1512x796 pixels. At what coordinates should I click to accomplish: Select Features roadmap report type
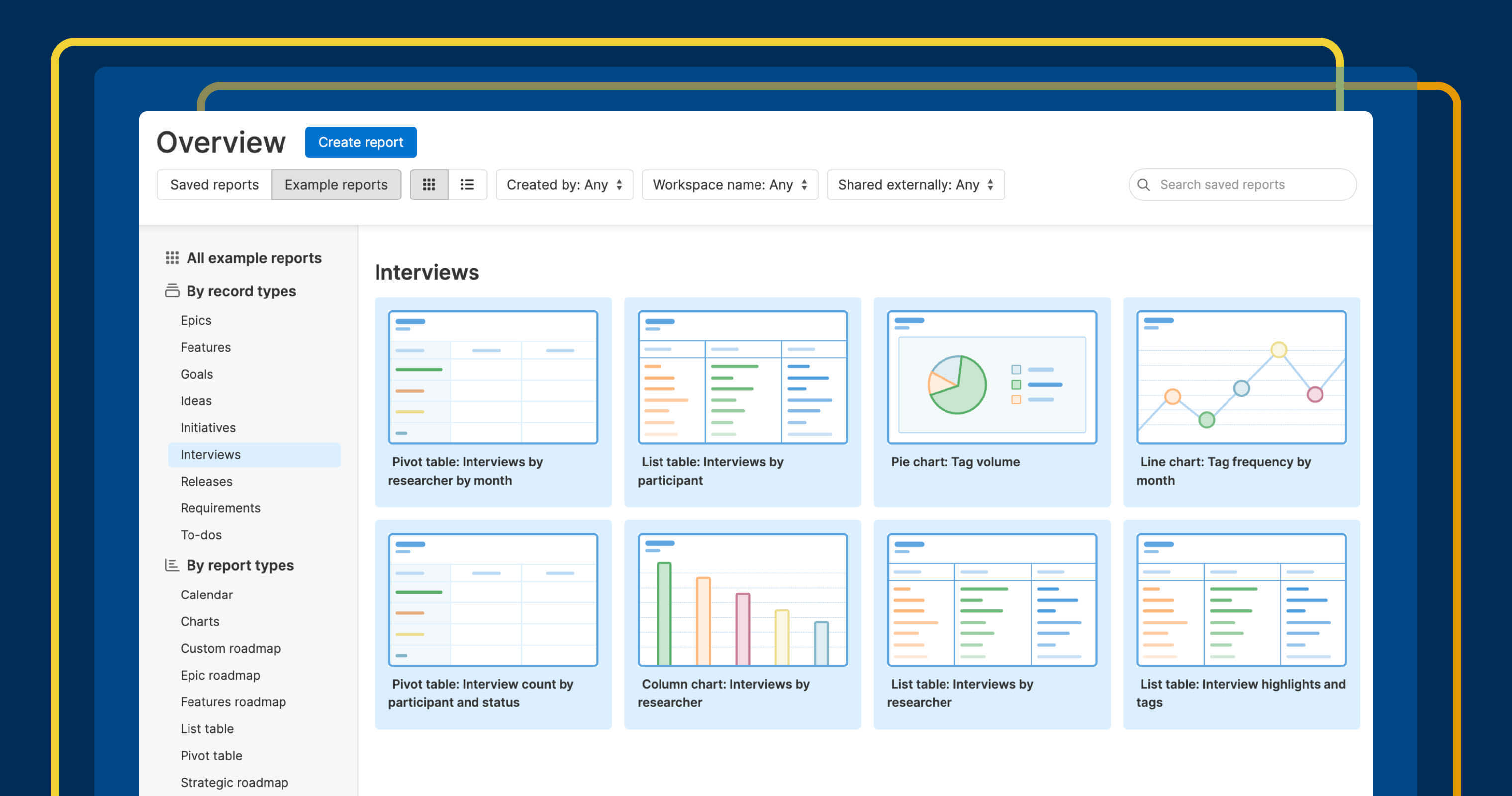pyautogui.click(x=233, y=702)
